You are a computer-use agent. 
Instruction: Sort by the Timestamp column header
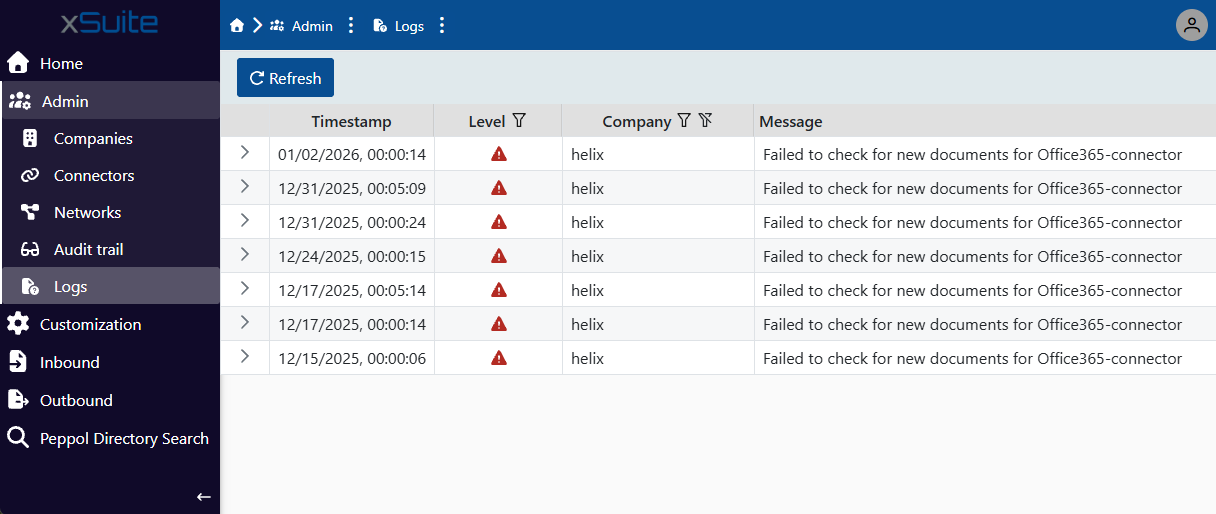(351, 122)
